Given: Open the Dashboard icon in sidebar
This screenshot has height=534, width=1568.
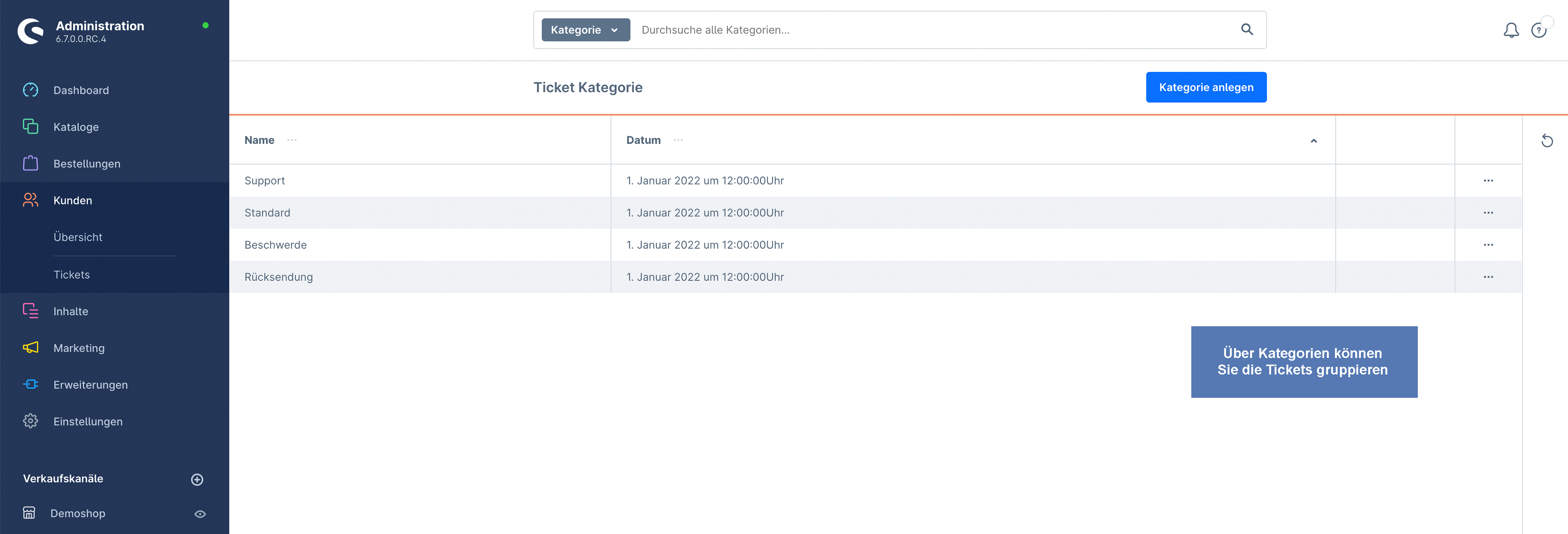Looking at the screenshot, I should [x=31, y=90].
